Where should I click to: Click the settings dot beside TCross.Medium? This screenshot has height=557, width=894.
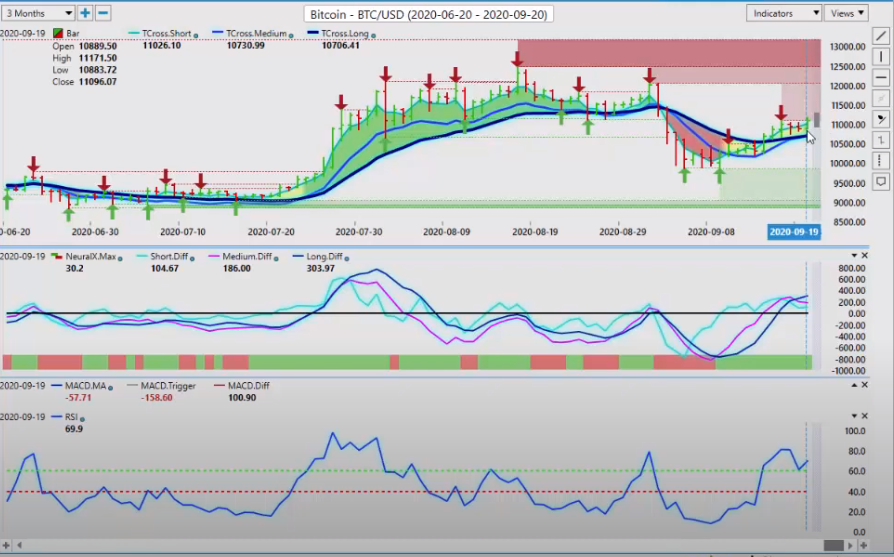click(x=291, y=35)
